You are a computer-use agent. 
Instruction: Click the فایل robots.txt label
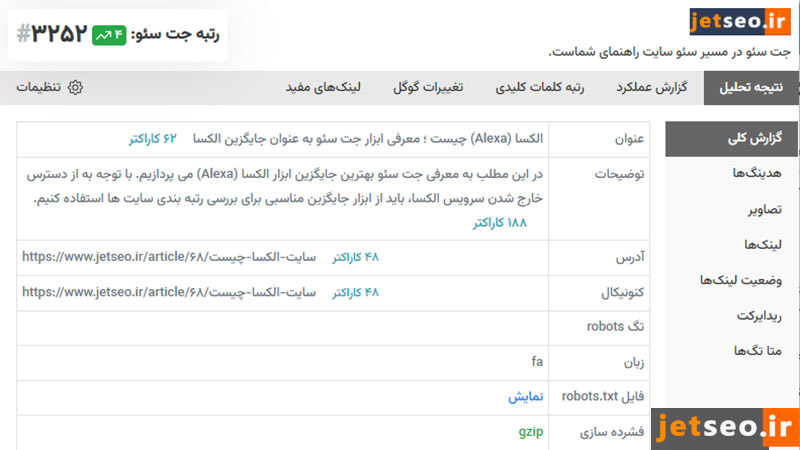tap(603, 396)
